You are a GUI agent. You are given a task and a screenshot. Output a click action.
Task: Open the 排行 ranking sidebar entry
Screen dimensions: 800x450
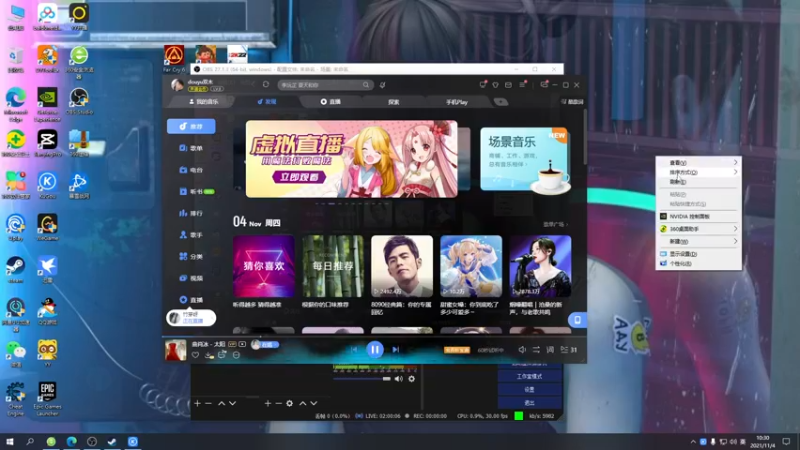click(x=191, y=213)
